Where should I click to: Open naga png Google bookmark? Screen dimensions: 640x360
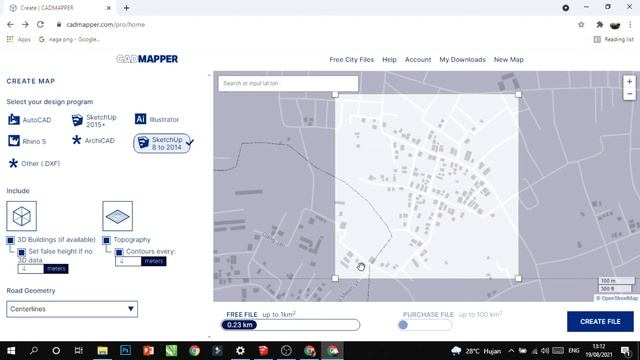(69, 39)
